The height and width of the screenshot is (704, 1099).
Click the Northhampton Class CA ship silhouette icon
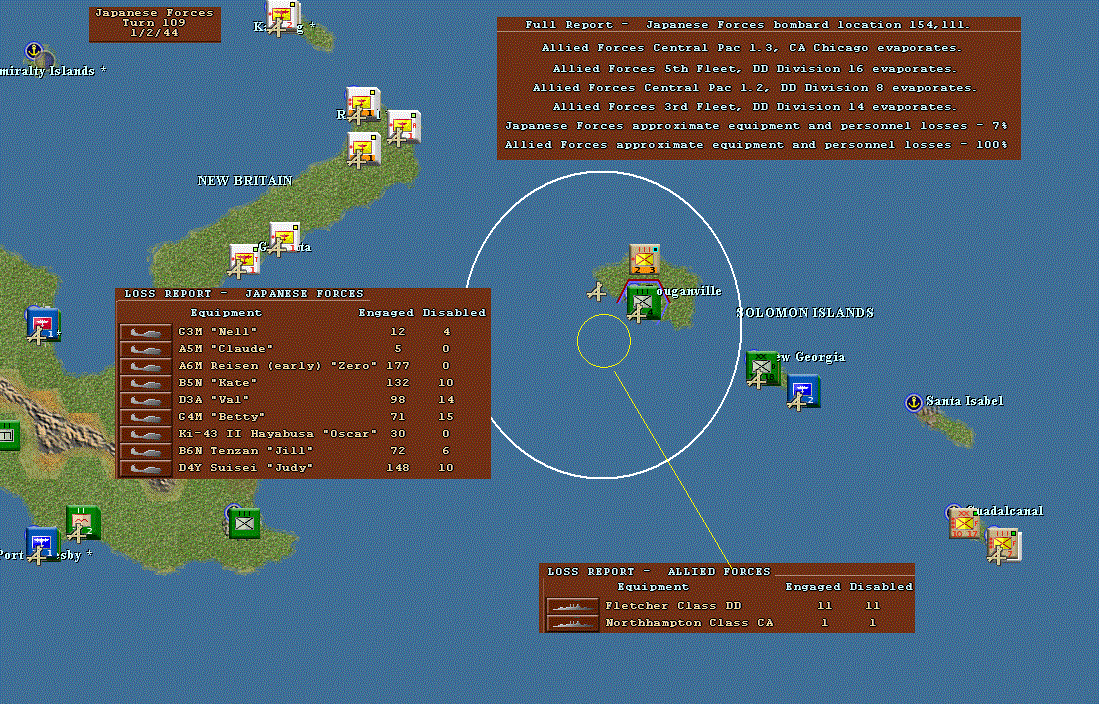573,623
